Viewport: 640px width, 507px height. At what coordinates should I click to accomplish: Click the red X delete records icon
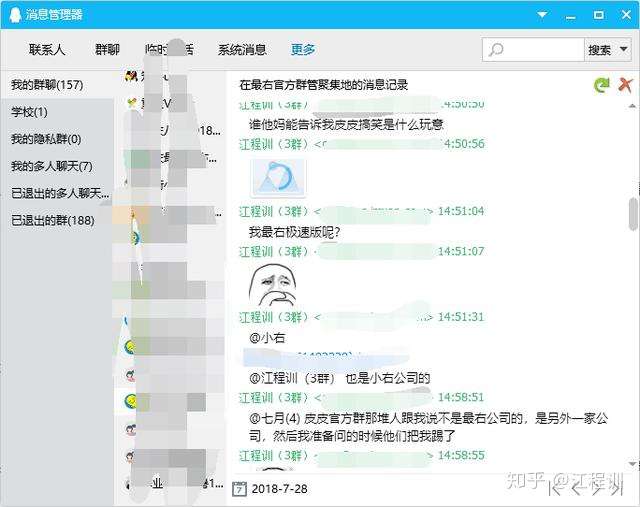click(625, 85)
